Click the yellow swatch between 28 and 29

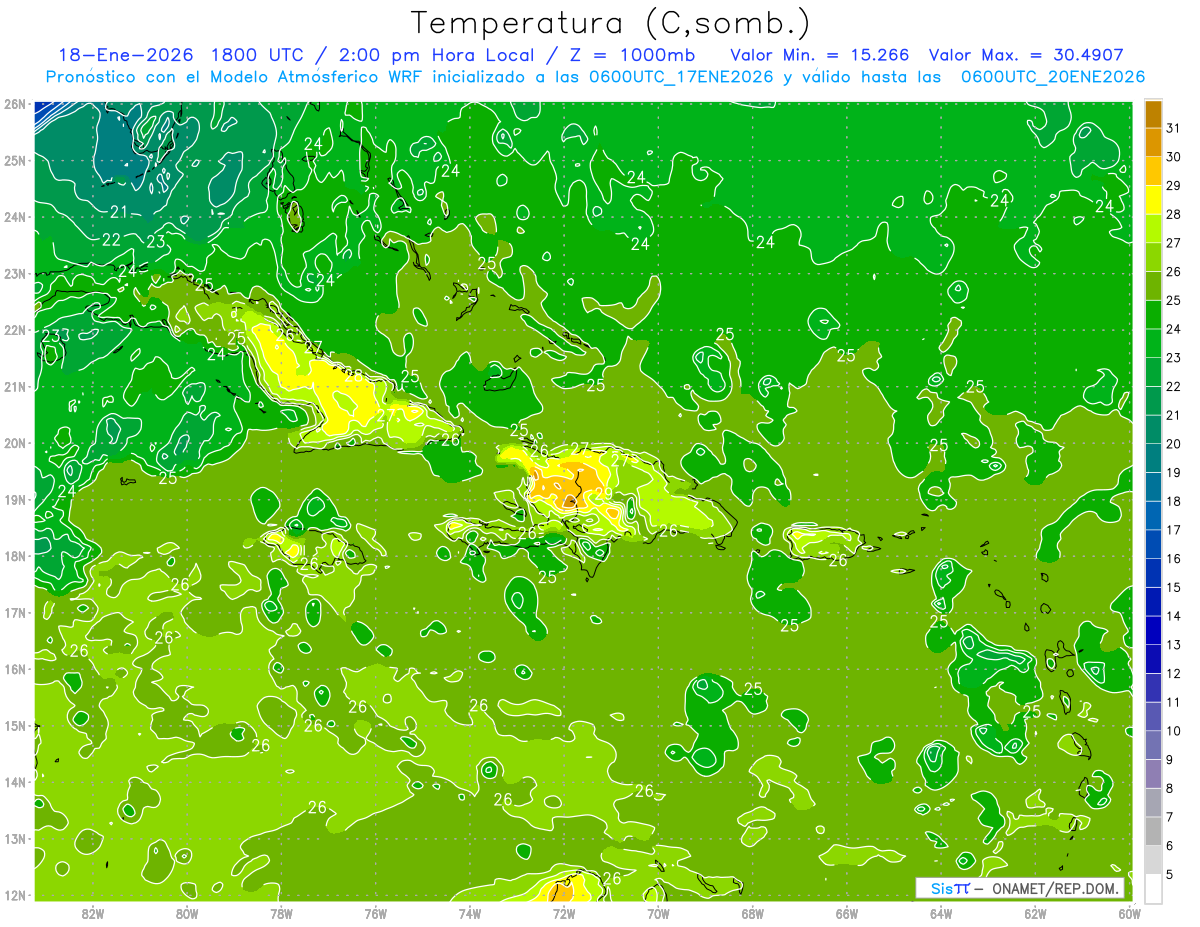(x=1153, y=200)
